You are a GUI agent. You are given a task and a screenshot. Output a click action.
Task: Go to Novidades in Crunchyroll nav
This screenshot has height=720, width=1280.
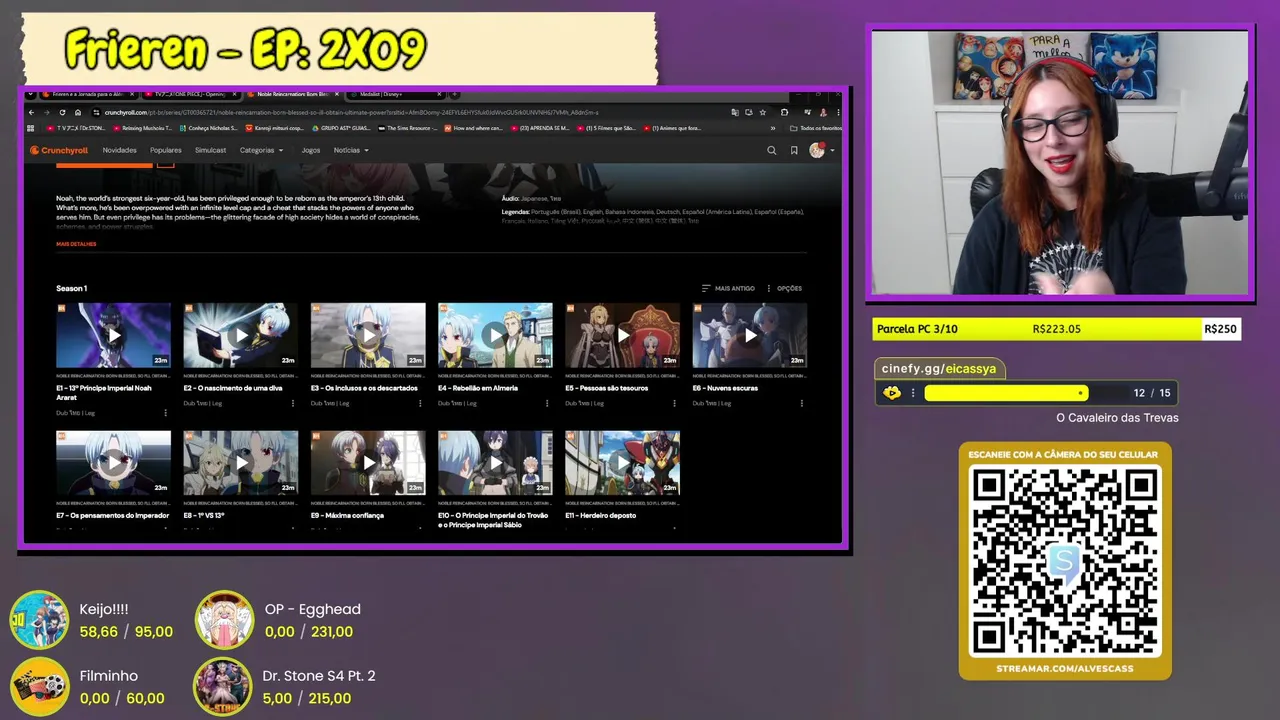(x=119, y=150)
